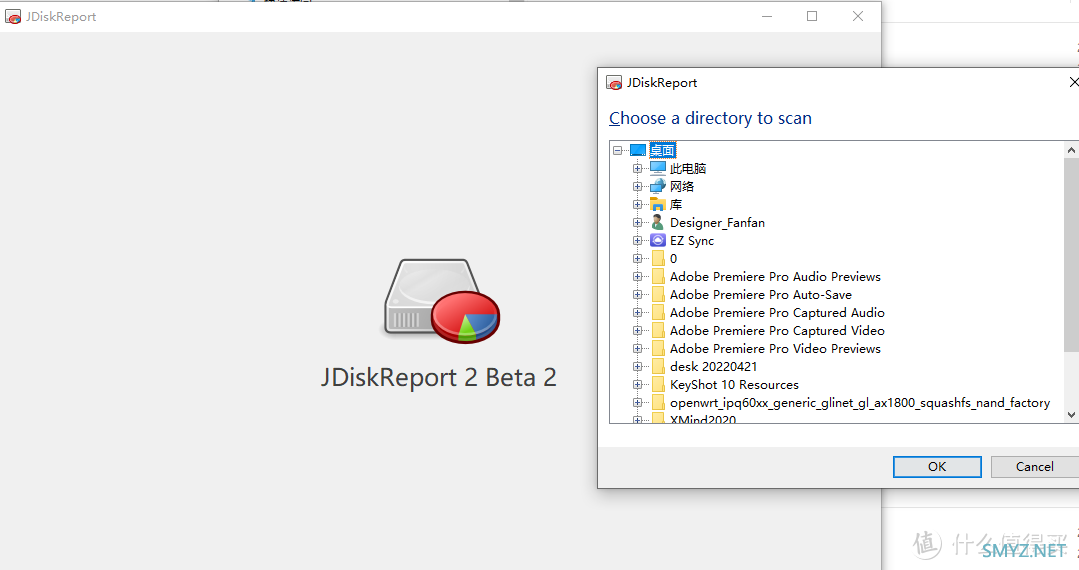Viewport: 1079px width, 570px height.
Task: Expand the Designer_Fanfan node
Action: click(637, 222)
